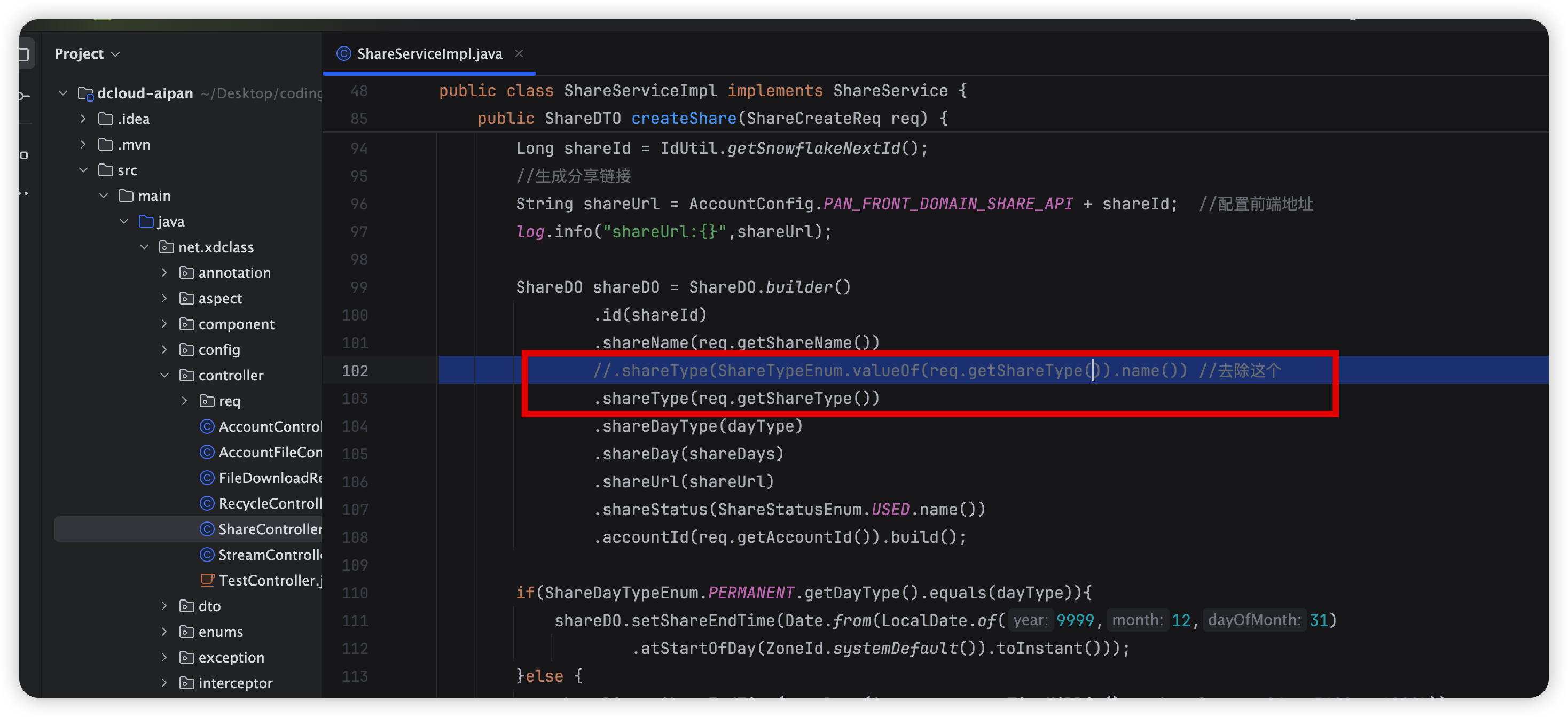
Task: Open the Commit tool window icon
Action: click(25, 96)
